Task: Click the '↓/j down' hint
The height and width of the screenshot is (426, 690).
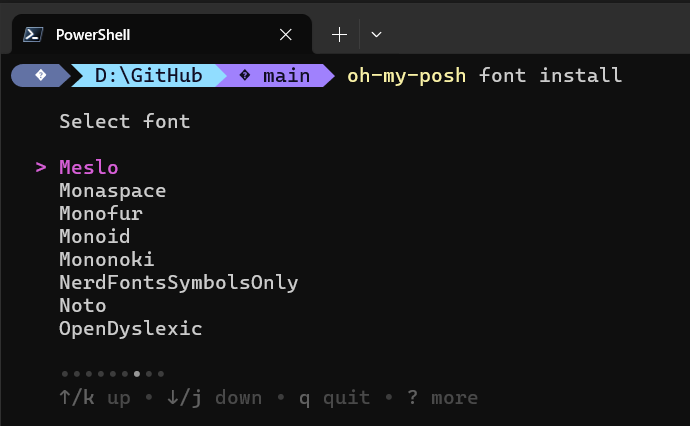Action: tap(215, 398)
